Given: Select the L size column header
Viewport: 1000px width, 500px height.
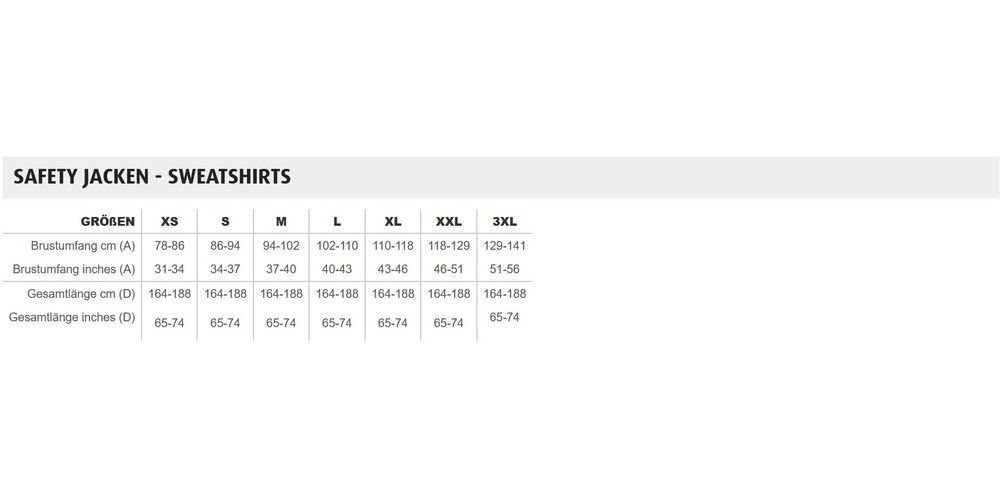Looking at the screenshot, I should pyautogui.click(x=337, y=222).
